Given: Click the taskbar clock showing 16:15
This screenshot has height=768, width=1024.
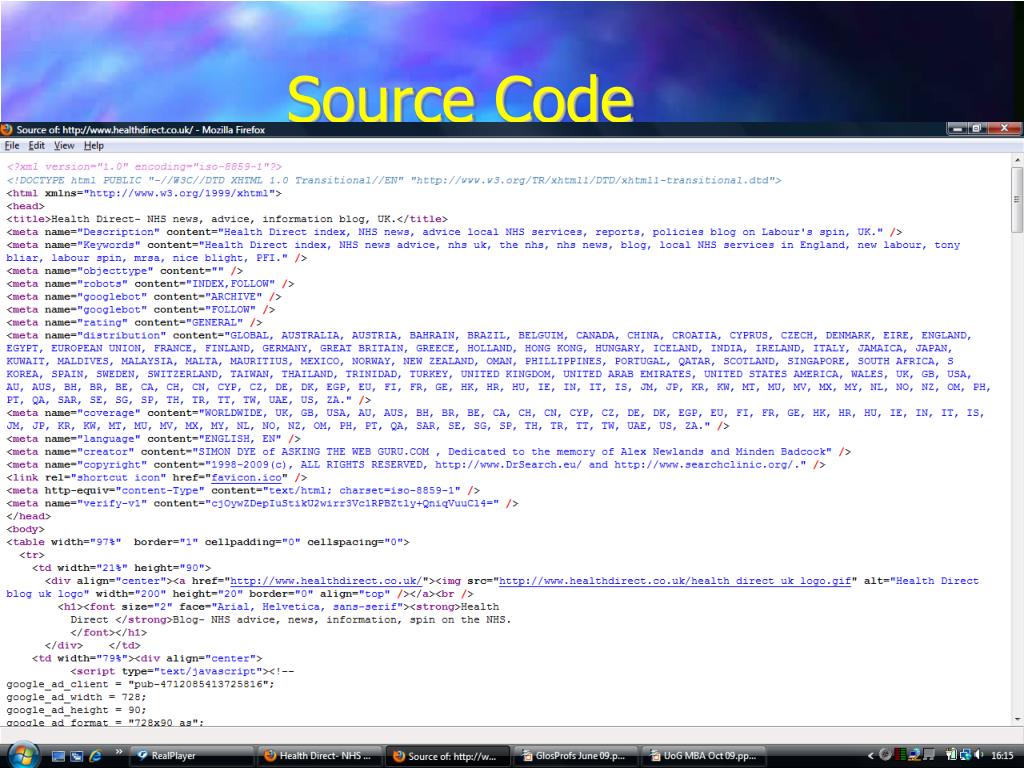Looking at the screenshot, I should click(1002, 756).
